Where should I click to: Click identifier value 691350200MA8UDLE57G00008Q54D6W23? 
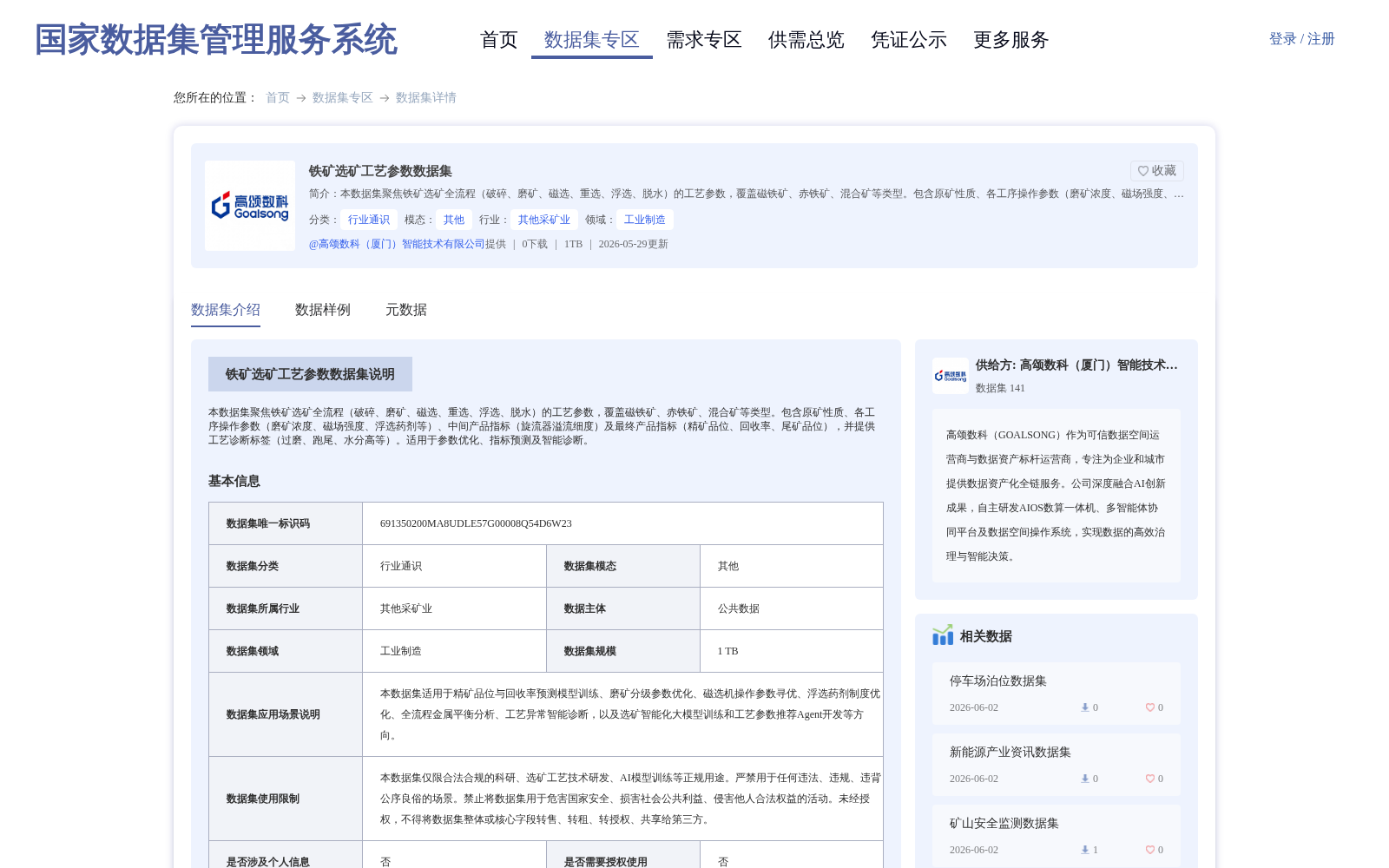pyautogui.click(x=476, y=523)
